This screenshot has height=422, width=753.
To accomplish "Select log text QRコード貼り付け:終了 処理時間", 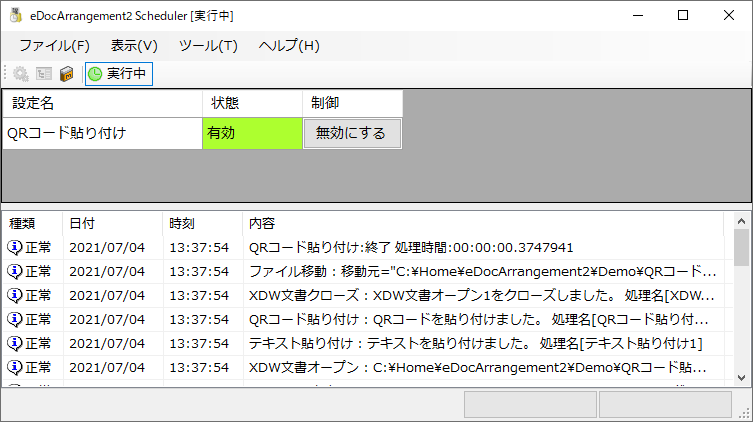I will 411,248.
